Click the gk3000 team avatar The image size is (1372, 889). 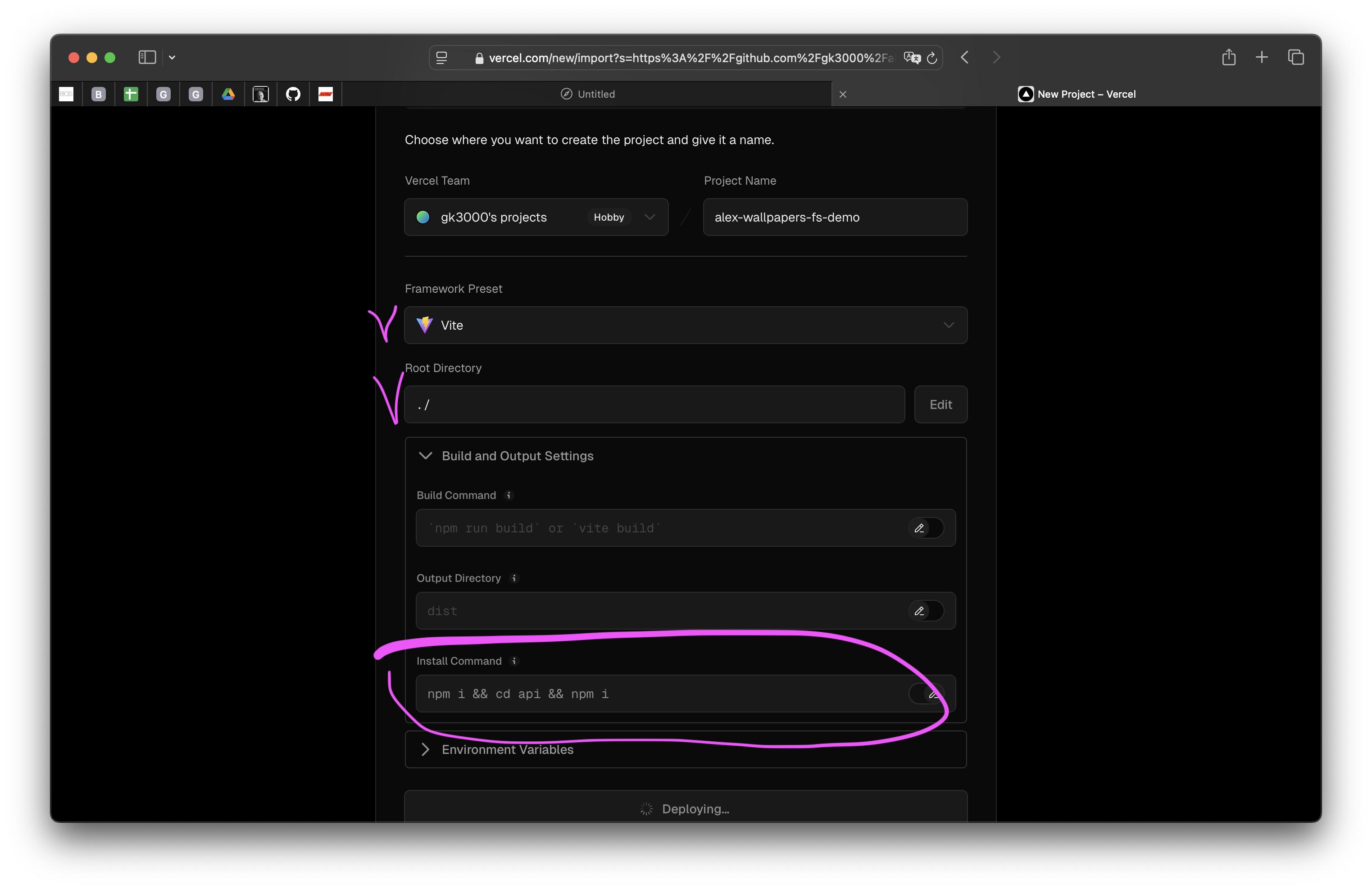423,217
